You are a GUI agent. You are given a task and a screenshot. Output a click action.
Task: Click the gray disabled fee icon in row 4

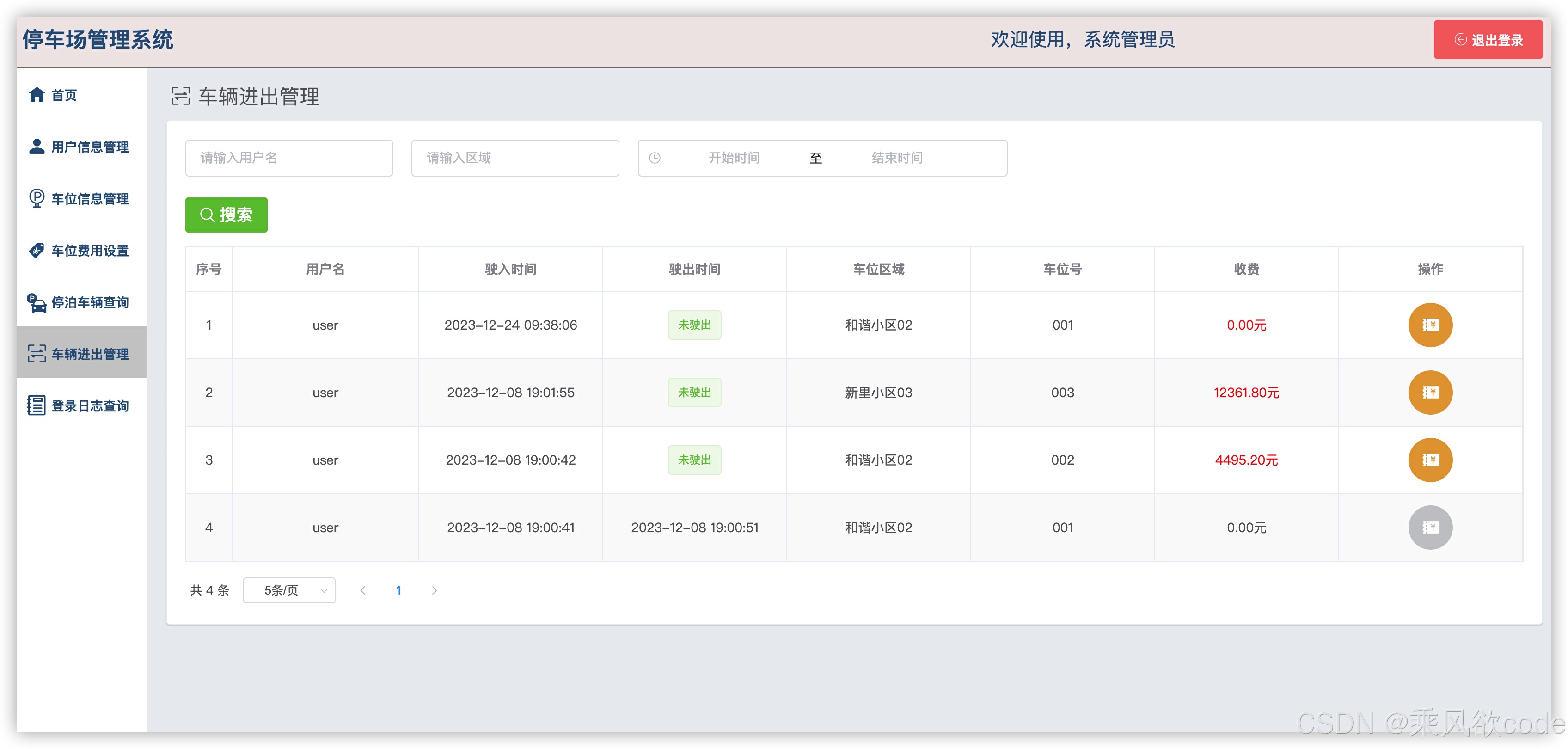click(x=1430, y=528)
